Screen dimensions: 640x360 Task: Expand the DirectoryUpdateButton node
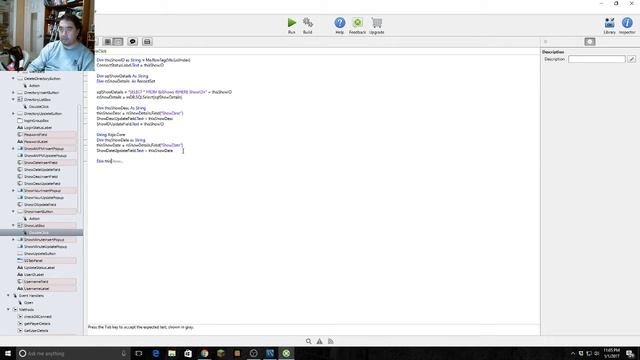[x=13, y=113]
